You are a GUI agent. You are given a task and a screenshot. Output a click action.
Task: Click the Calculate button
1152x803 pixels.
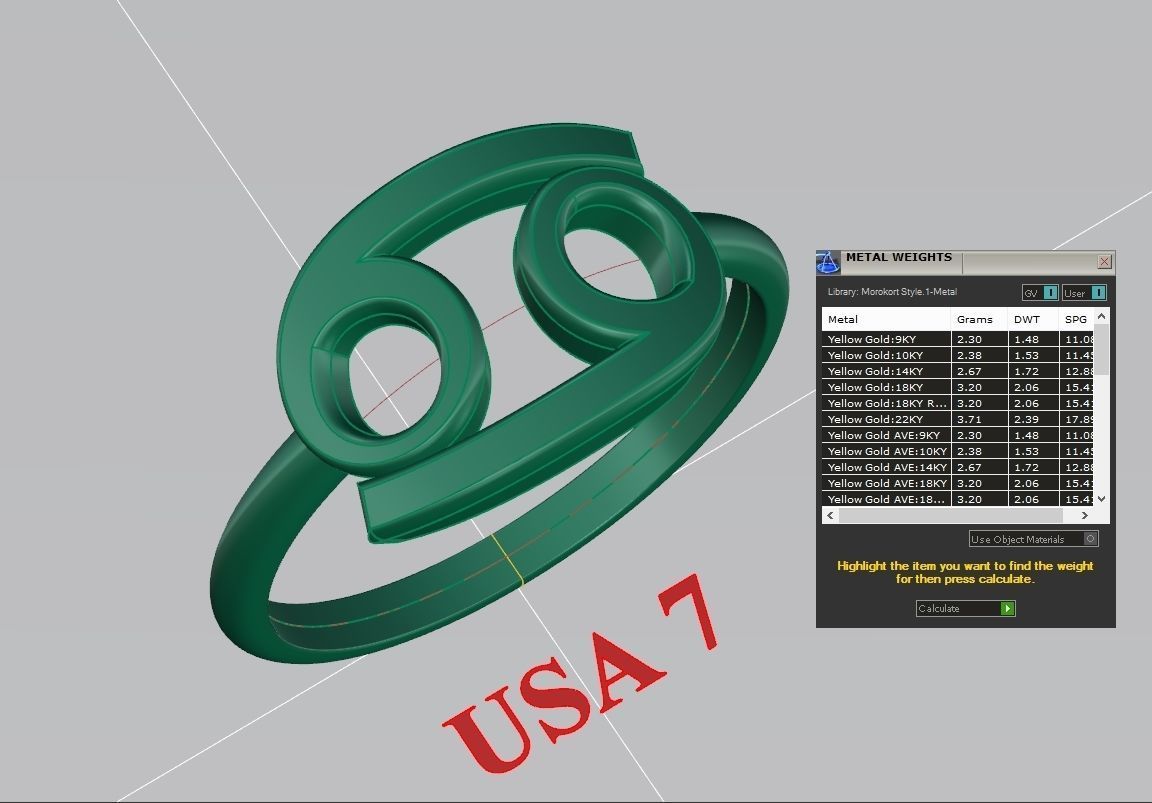coord(965,608)
